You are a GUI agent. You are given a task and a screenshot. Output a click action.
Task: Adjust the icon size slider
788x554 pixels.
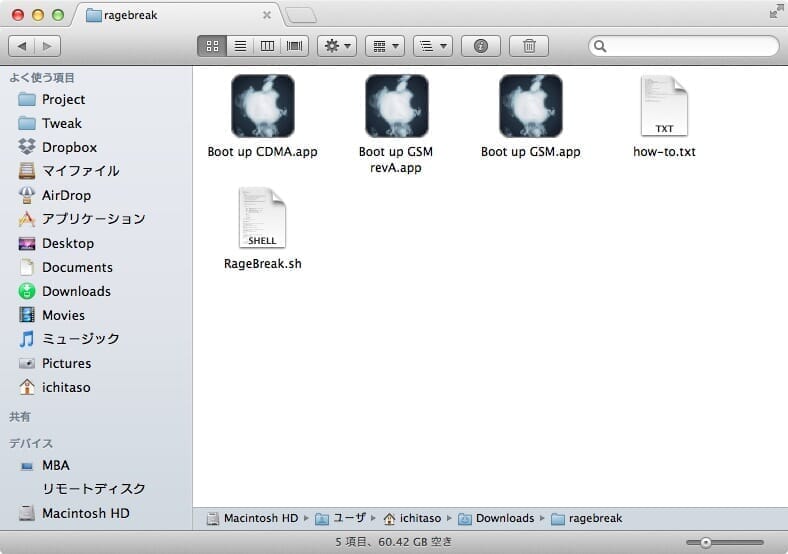point(705,542)
